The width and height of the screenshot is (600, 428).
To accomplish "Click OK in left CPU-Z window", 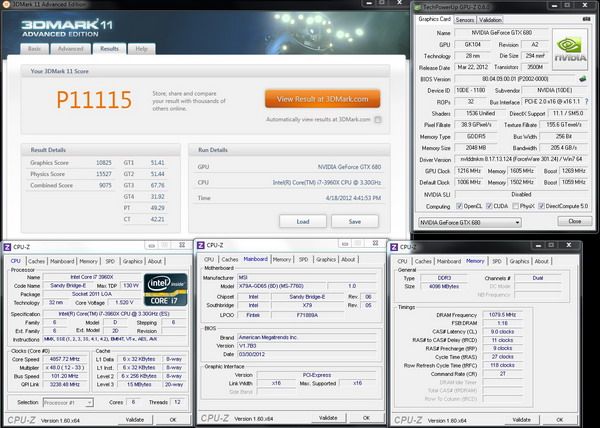I will pos(173,420).
